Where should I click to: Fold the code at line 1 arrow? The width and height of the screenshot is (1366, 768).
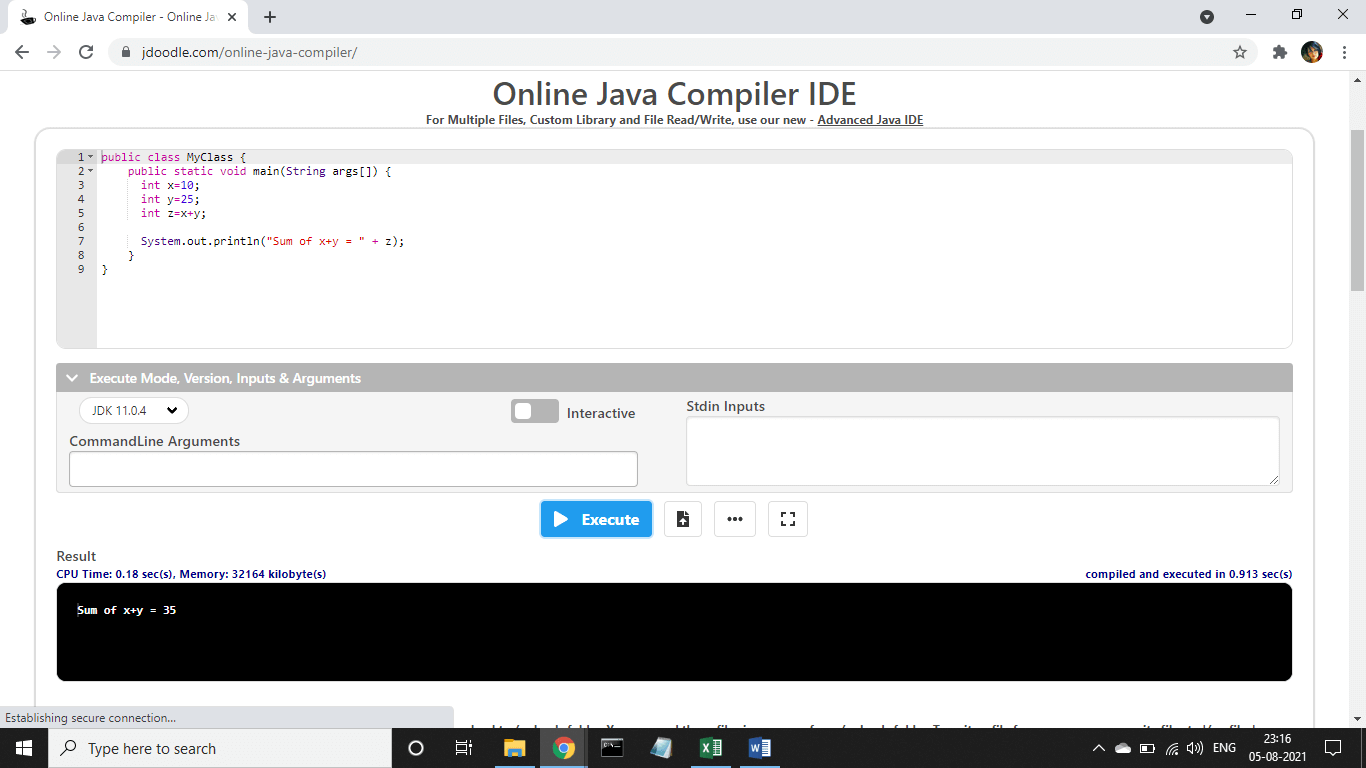90,157
